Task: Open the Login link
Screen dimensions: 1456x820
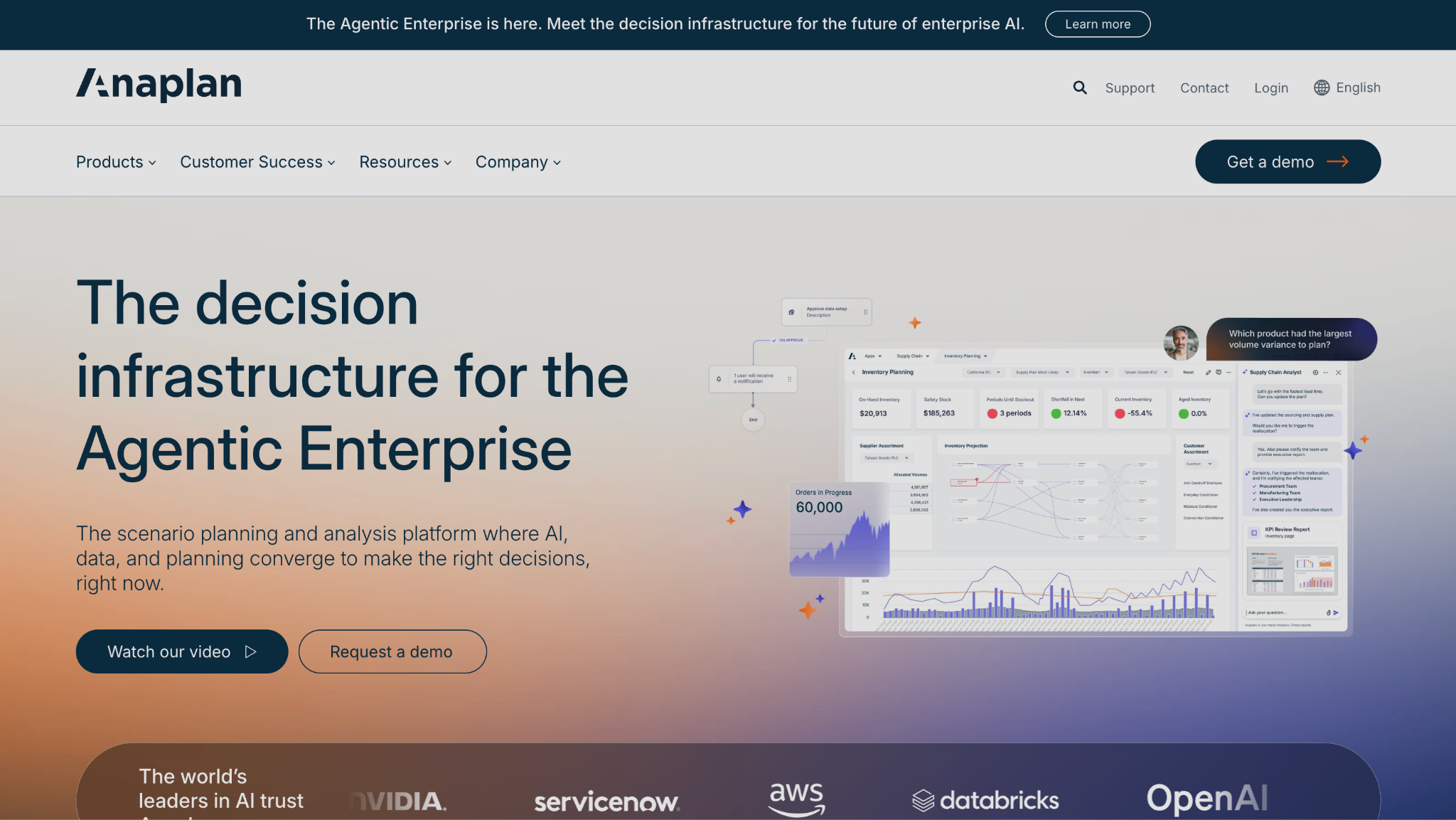Action: pos(1271,87)
